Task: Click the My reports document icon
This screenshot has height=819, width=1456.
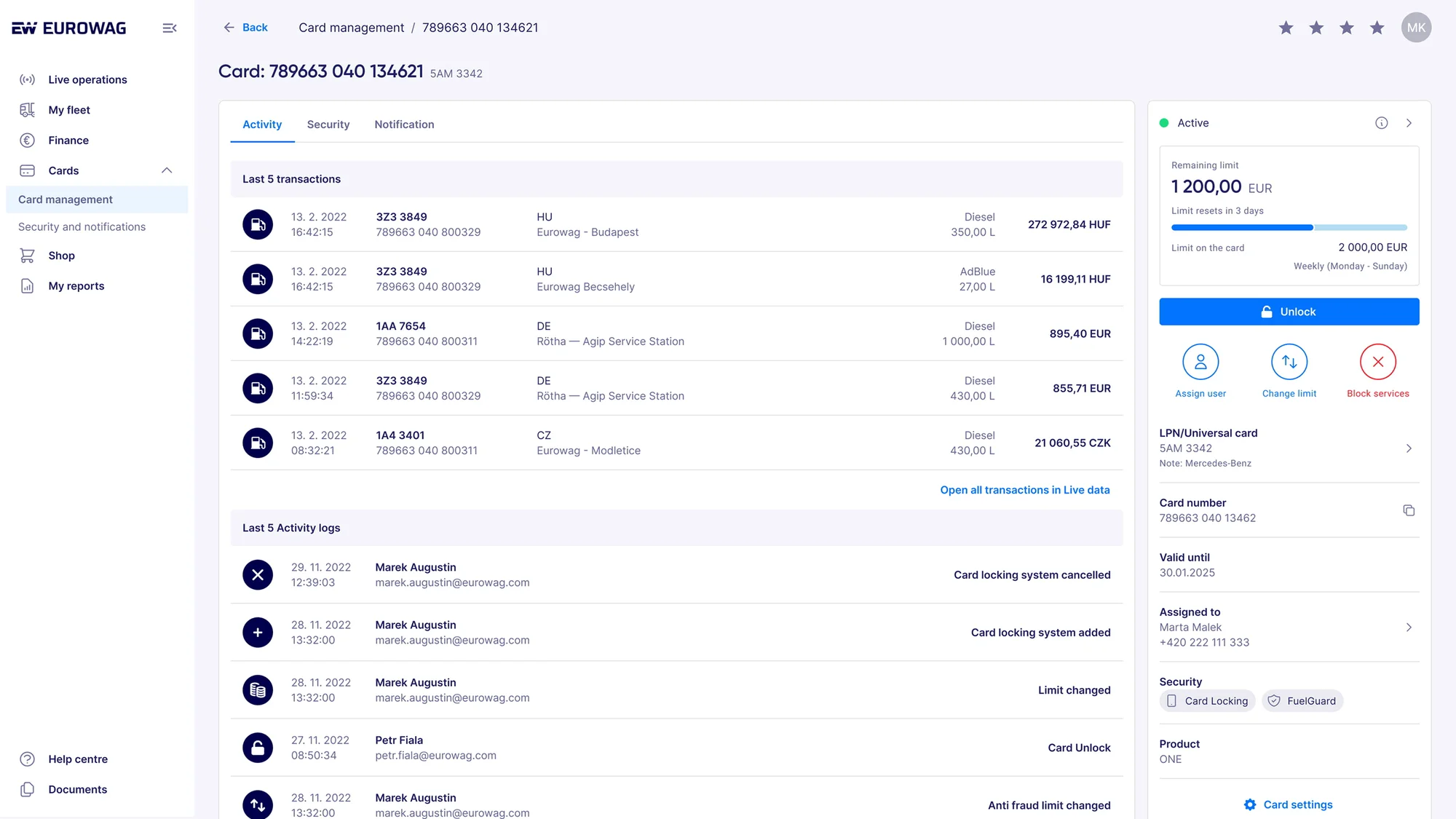Action: click(27, 286)
